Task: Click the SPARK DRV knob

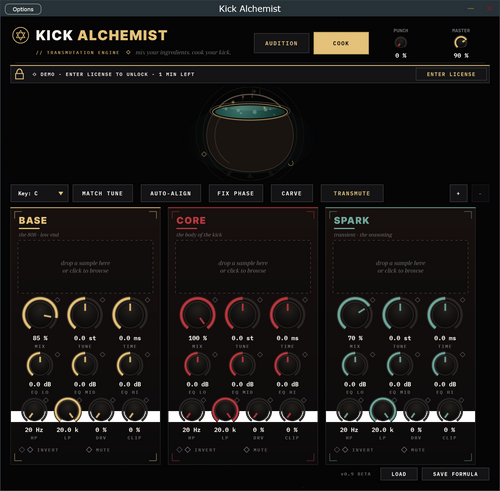Action: (x=416, y=411)
